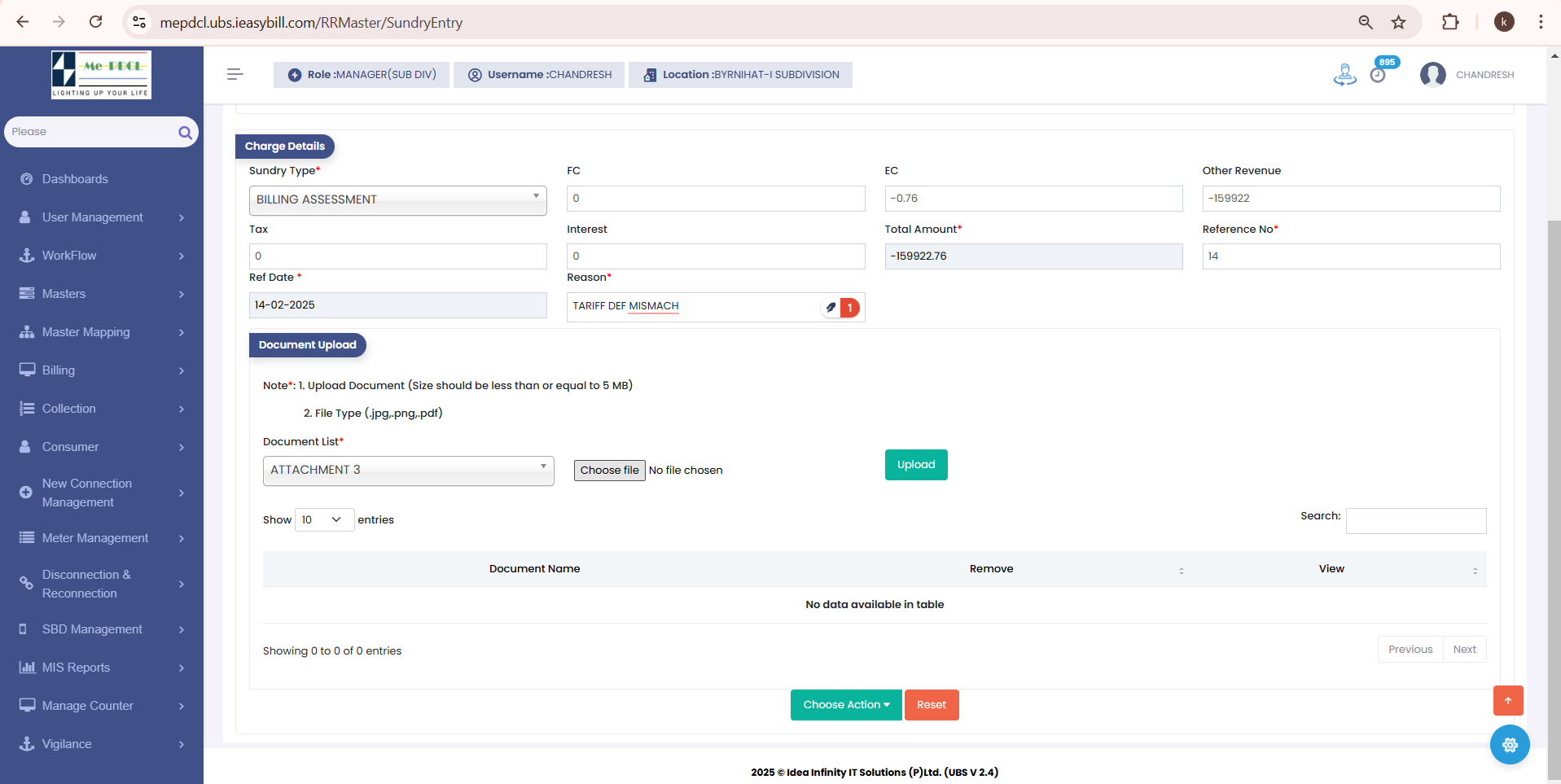This screenshot has height=784, width=1561.
Task: Click the EC input field
Action: point(1033,199)
